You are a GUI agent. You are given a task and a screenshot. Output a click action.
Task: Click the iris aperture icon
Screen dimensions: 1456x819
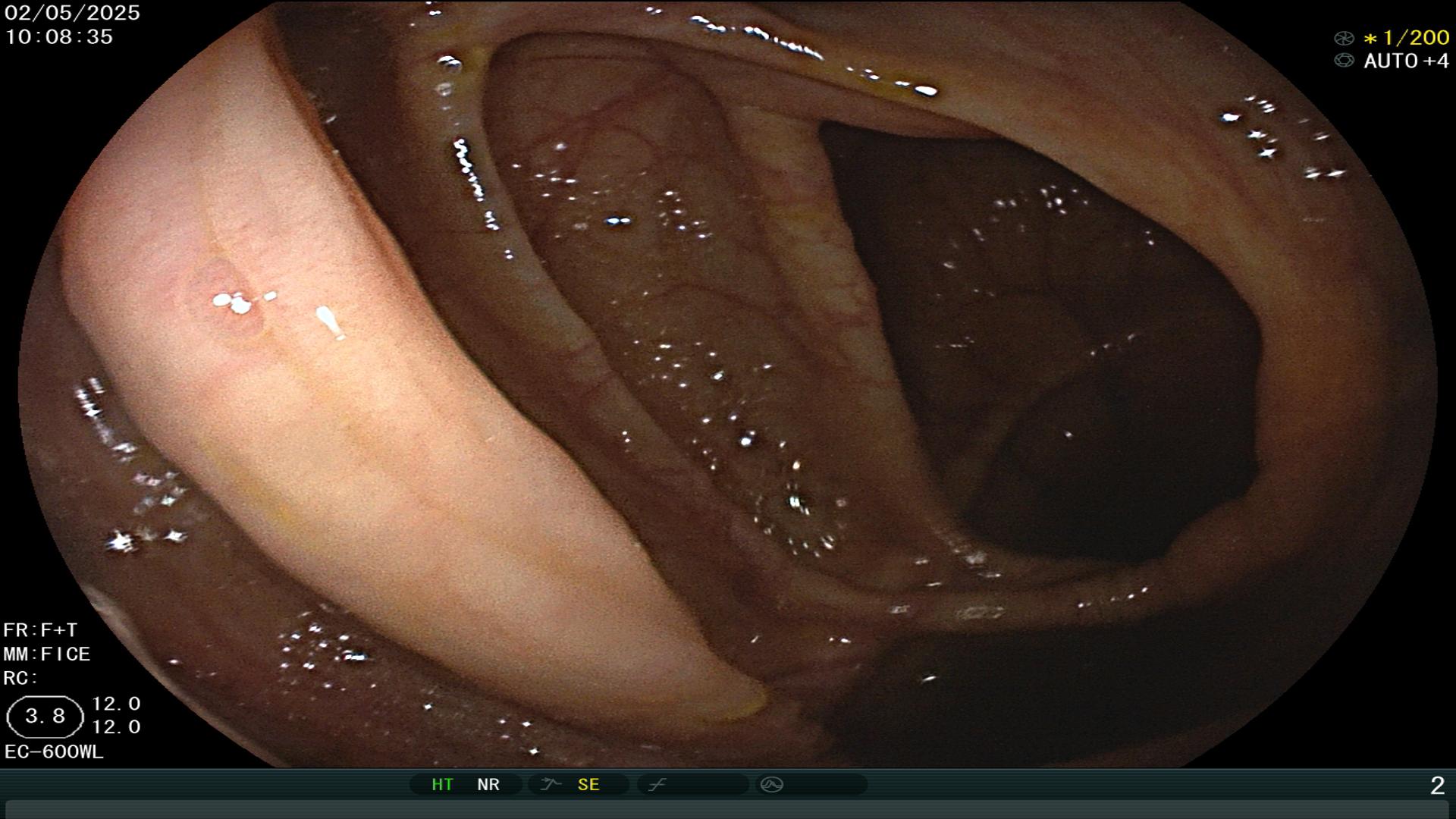1344,61
